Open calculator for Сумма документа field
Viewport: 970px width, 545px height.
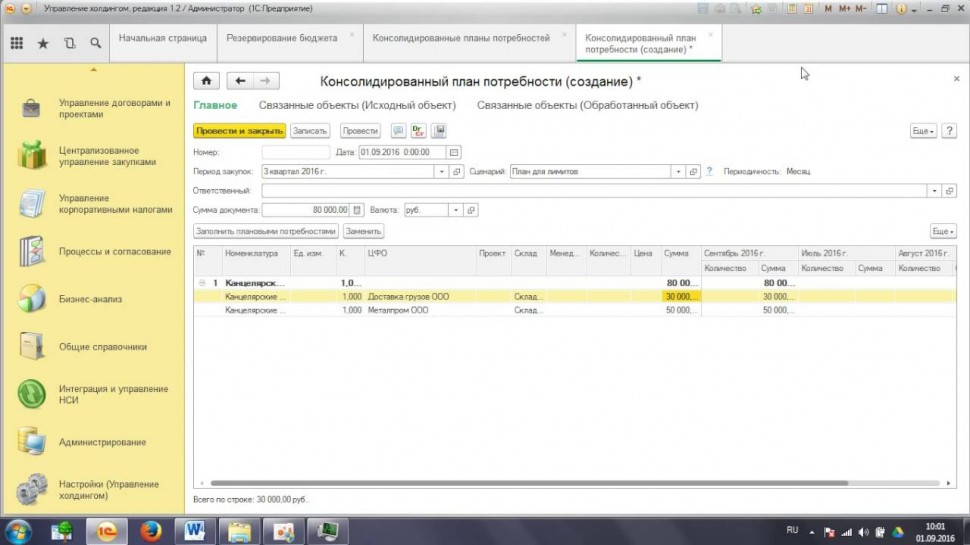358,210
